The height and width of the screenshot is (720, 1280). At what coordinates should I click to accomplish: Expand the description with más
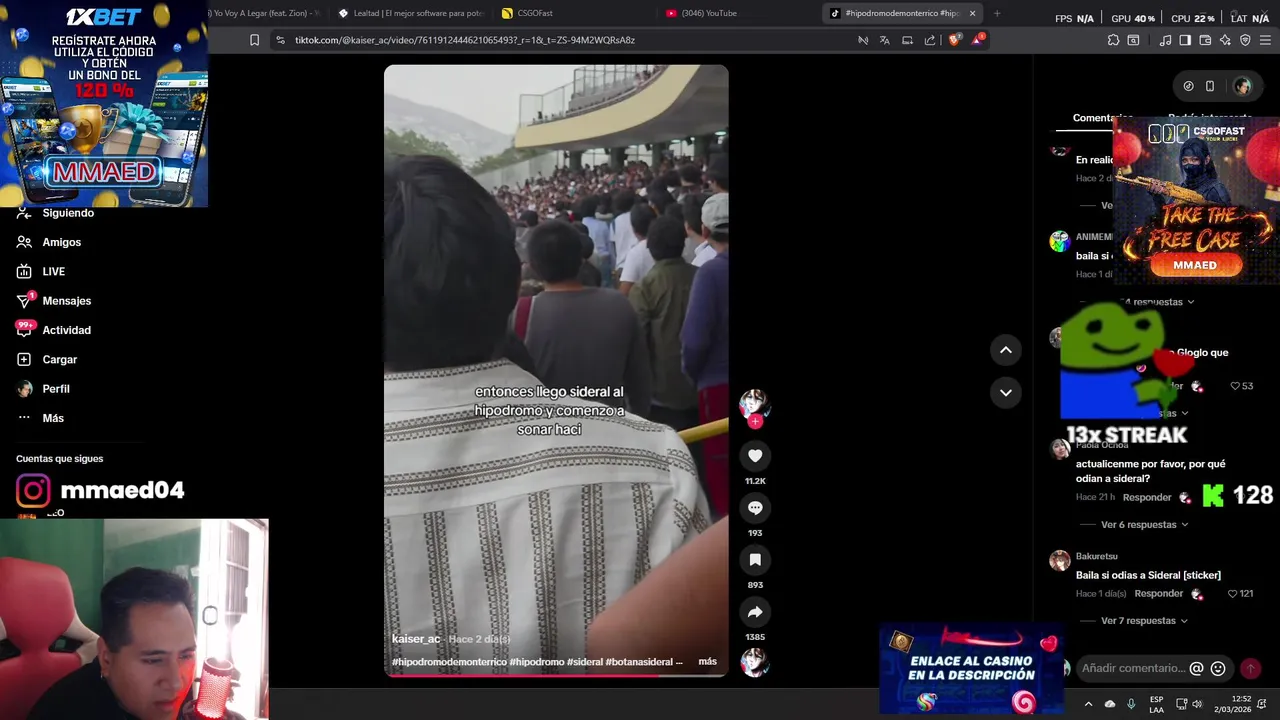click(707, 662)
